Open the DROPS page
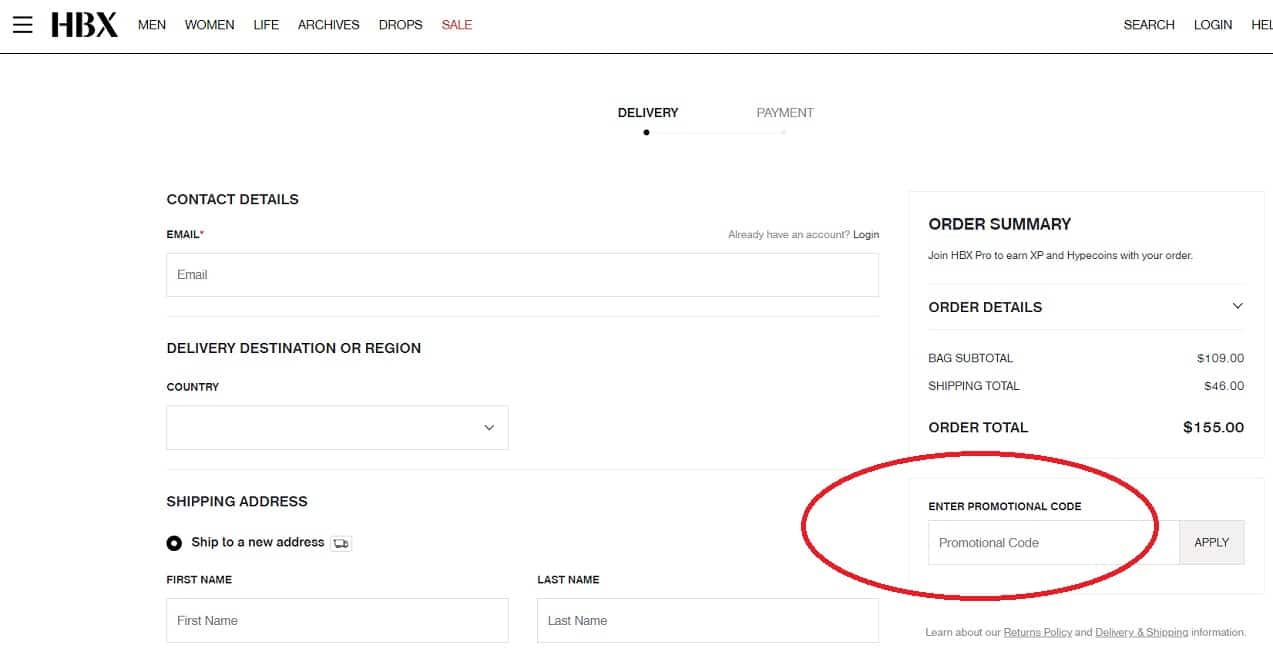The height and width of the screenshot is (652, 1273). [400, 25]
